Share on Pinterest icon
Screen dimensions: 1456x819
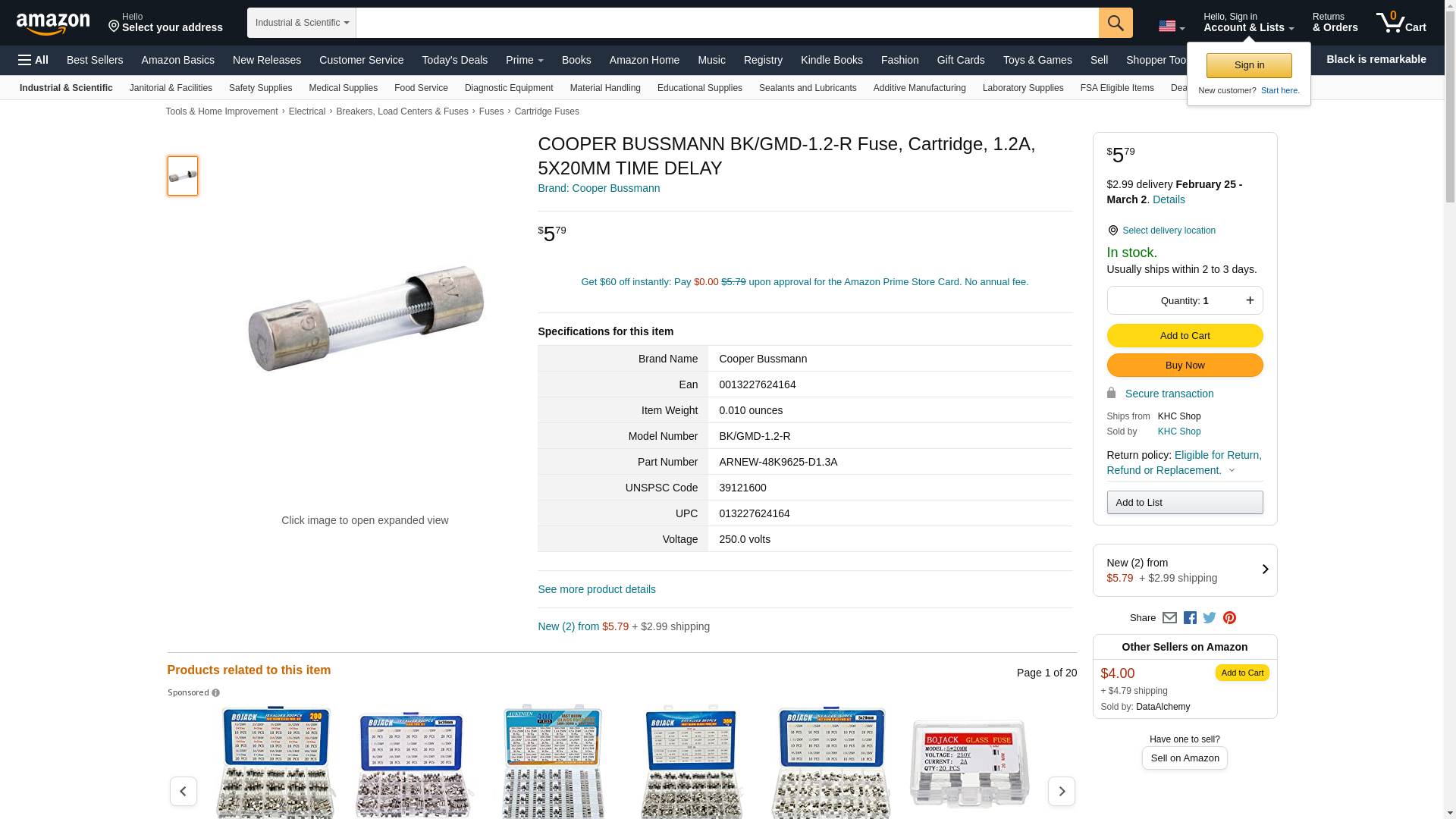(1229, 618)
